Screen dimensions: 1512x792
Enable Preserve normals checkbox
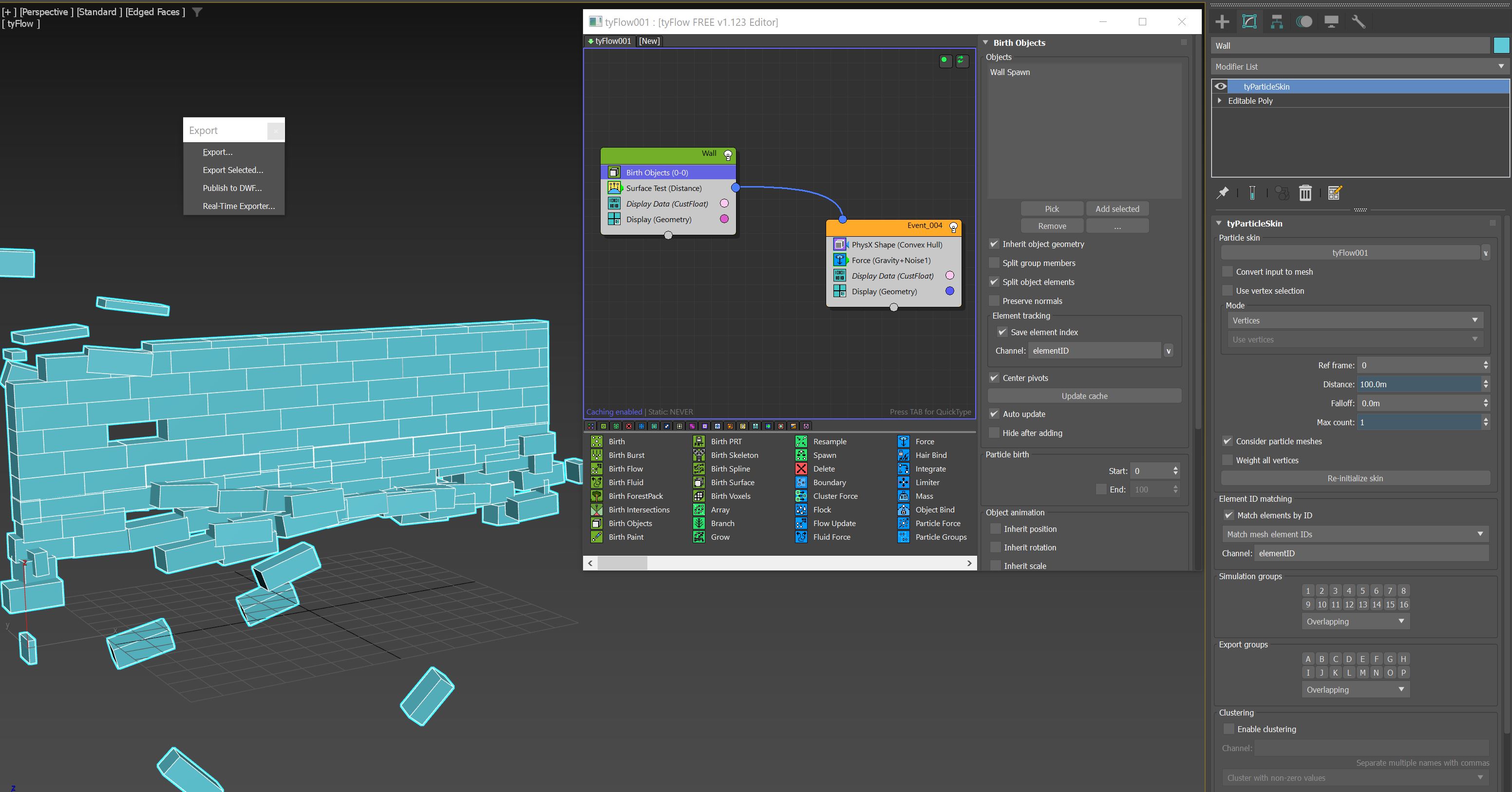coord(994,301)
